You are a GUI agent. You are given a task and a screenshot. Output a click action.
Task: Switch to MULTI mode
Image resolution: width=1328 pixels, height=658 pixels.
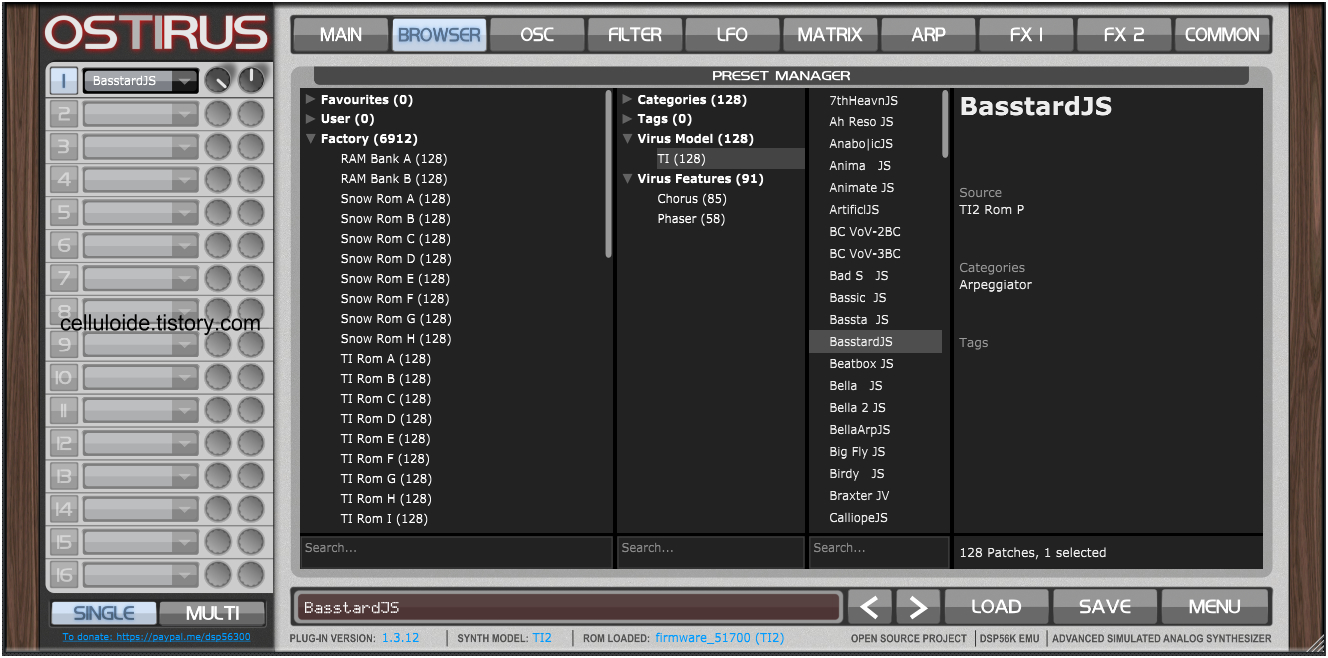tap(213, 613)
